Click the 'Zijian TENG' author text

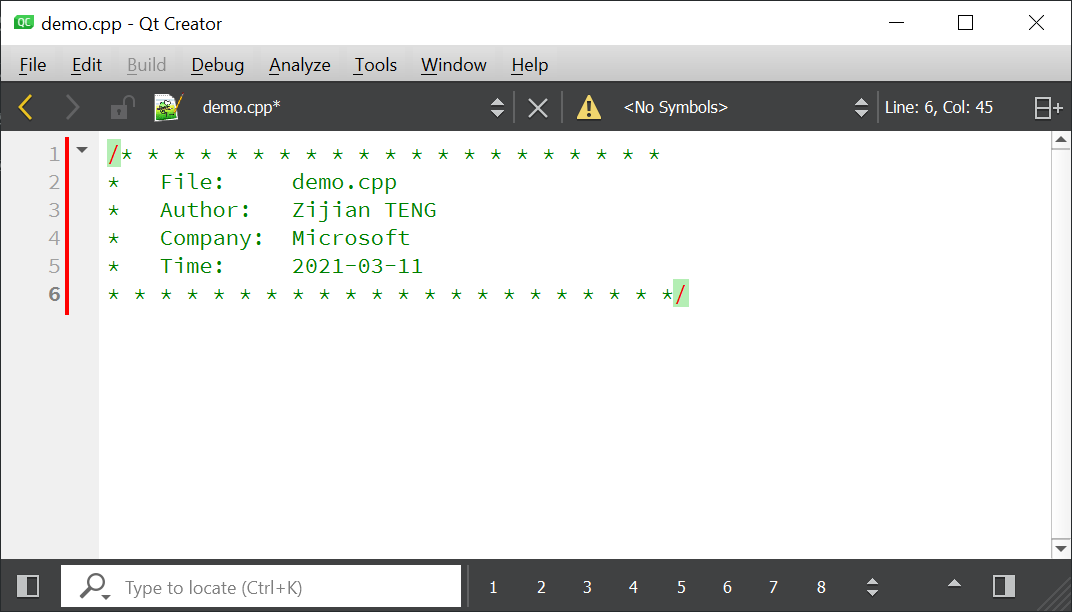point(364,211)
